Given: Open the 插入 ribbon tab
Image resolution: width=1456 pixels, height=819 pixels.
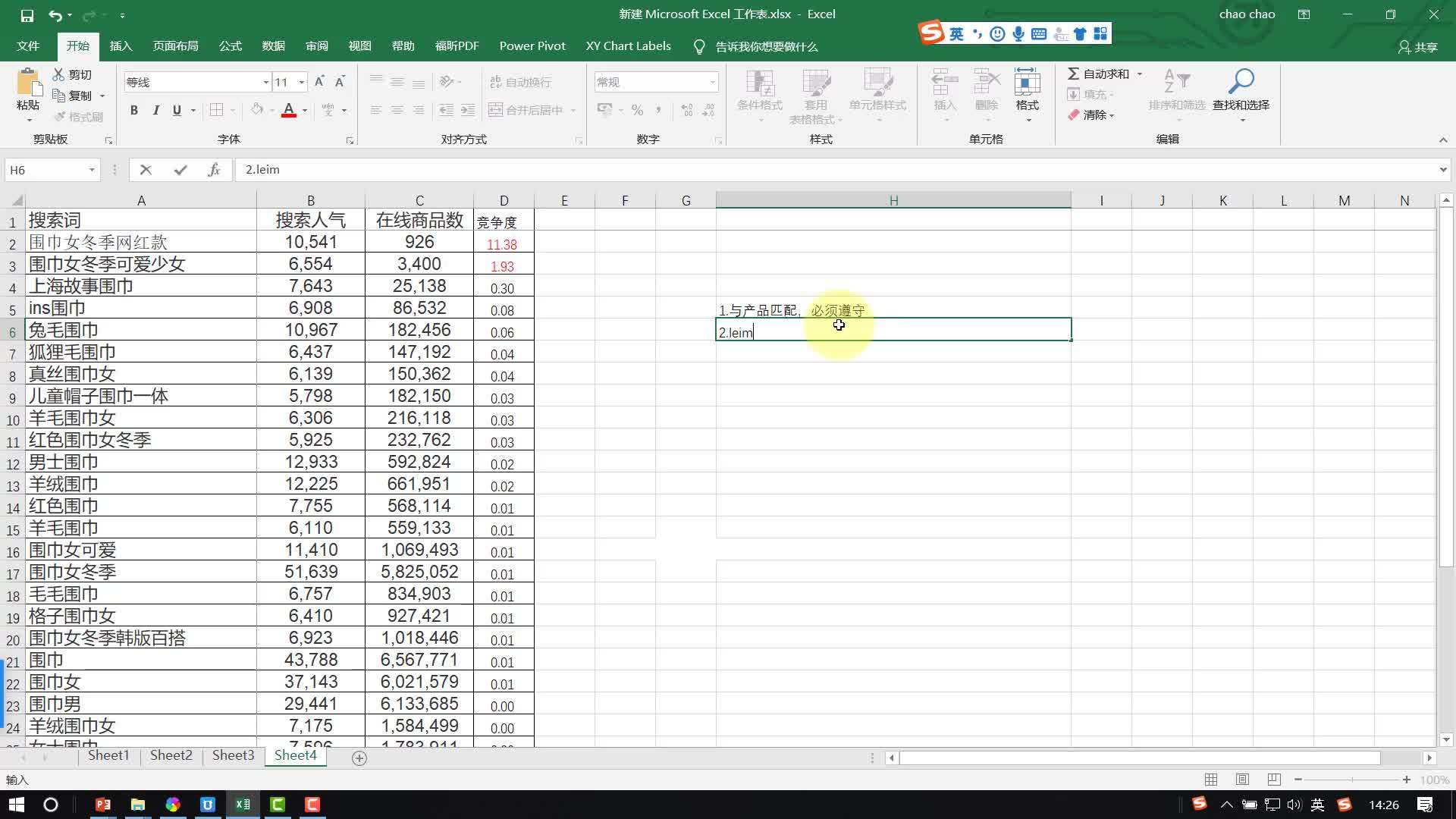Looking at the screenshot, I should 121,46.
